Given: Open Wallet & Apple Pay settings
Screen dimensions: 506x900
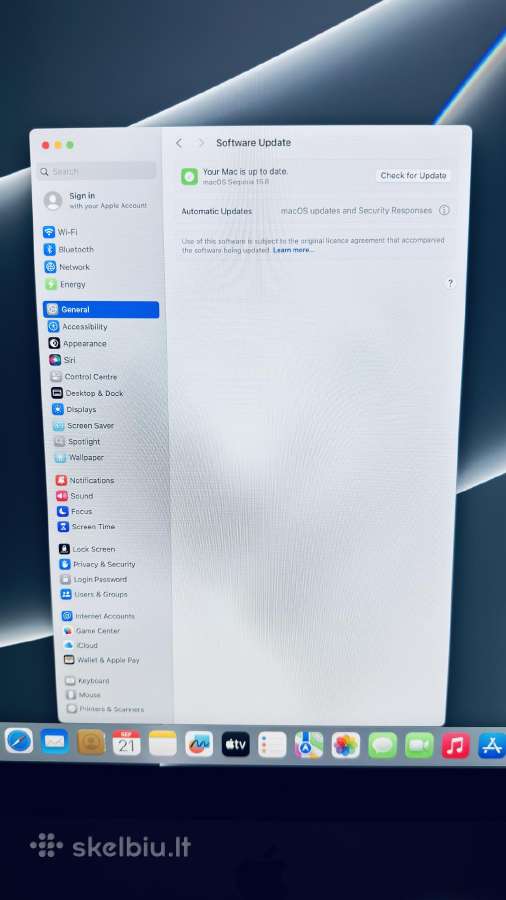Looking at the screenshot, I should pyautogui.click(x=102, y=660).
